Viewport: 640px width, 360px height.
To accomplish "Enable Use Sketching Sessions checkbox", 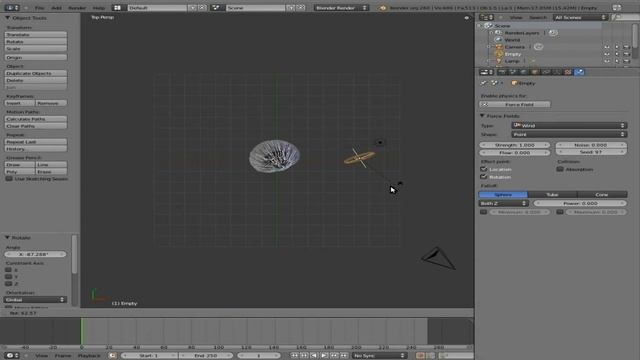I will 9,179.
